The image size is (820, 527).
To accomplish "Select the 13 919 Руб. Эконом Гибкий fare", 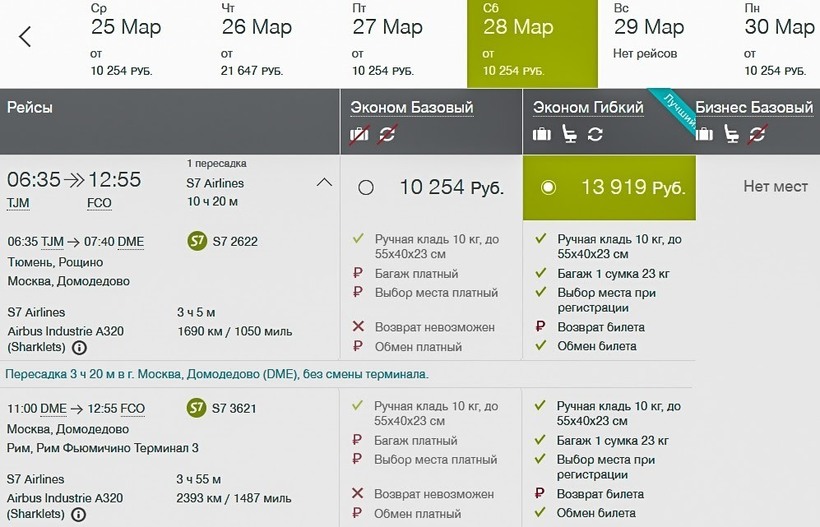I will (x=547, y=187).
